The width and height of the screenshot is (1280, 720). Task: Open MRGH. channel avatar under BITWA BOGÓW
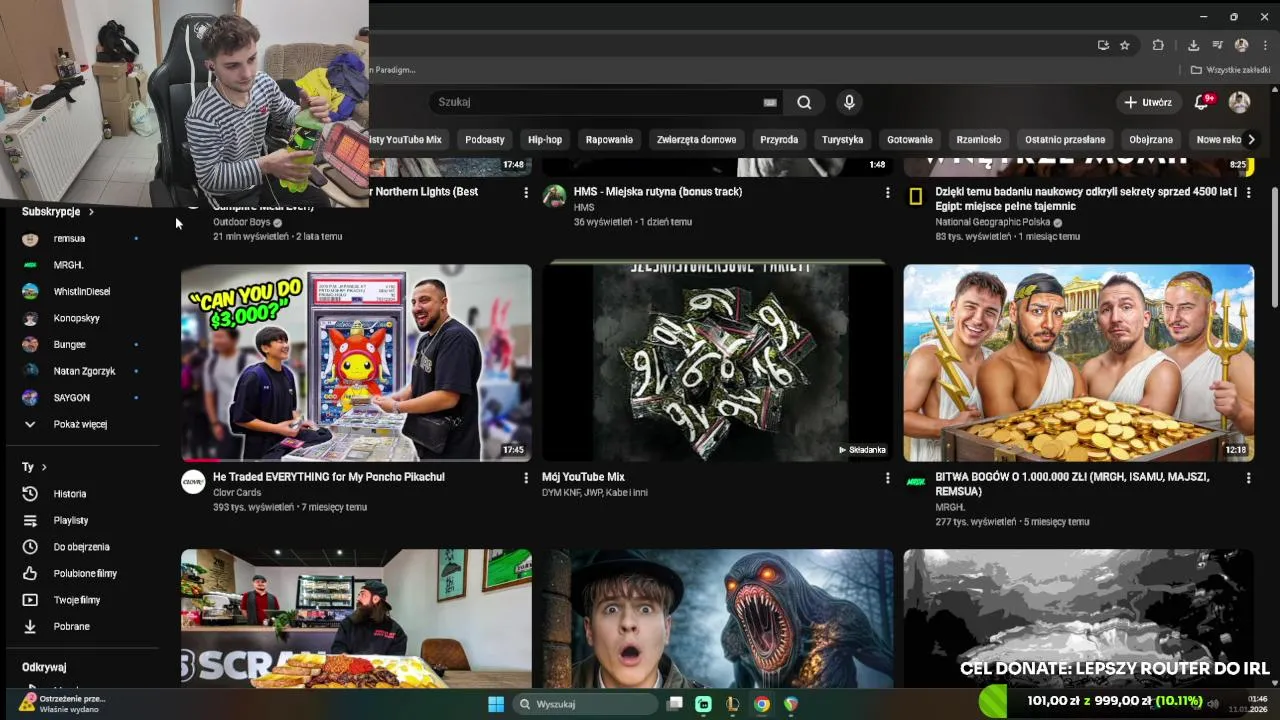(915, 482)
